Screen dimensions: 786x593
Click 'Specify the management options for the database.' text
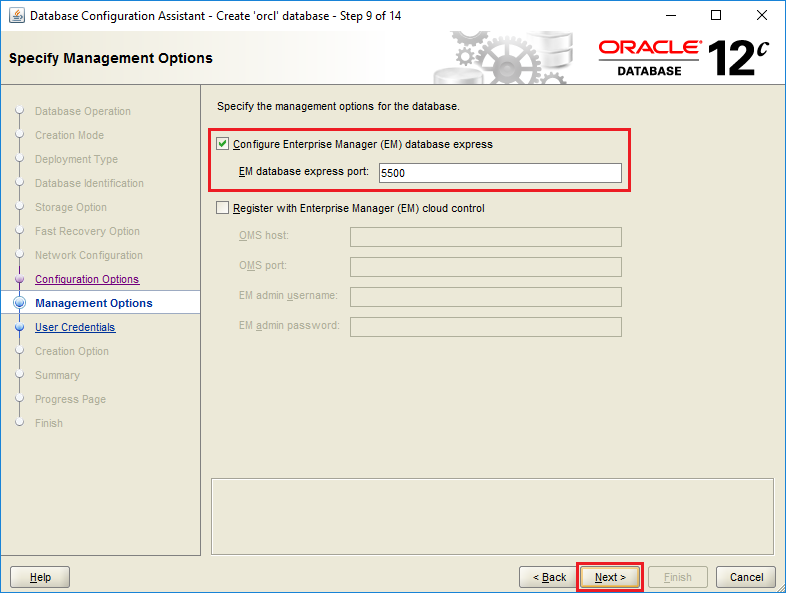click(x=338, y=106)
